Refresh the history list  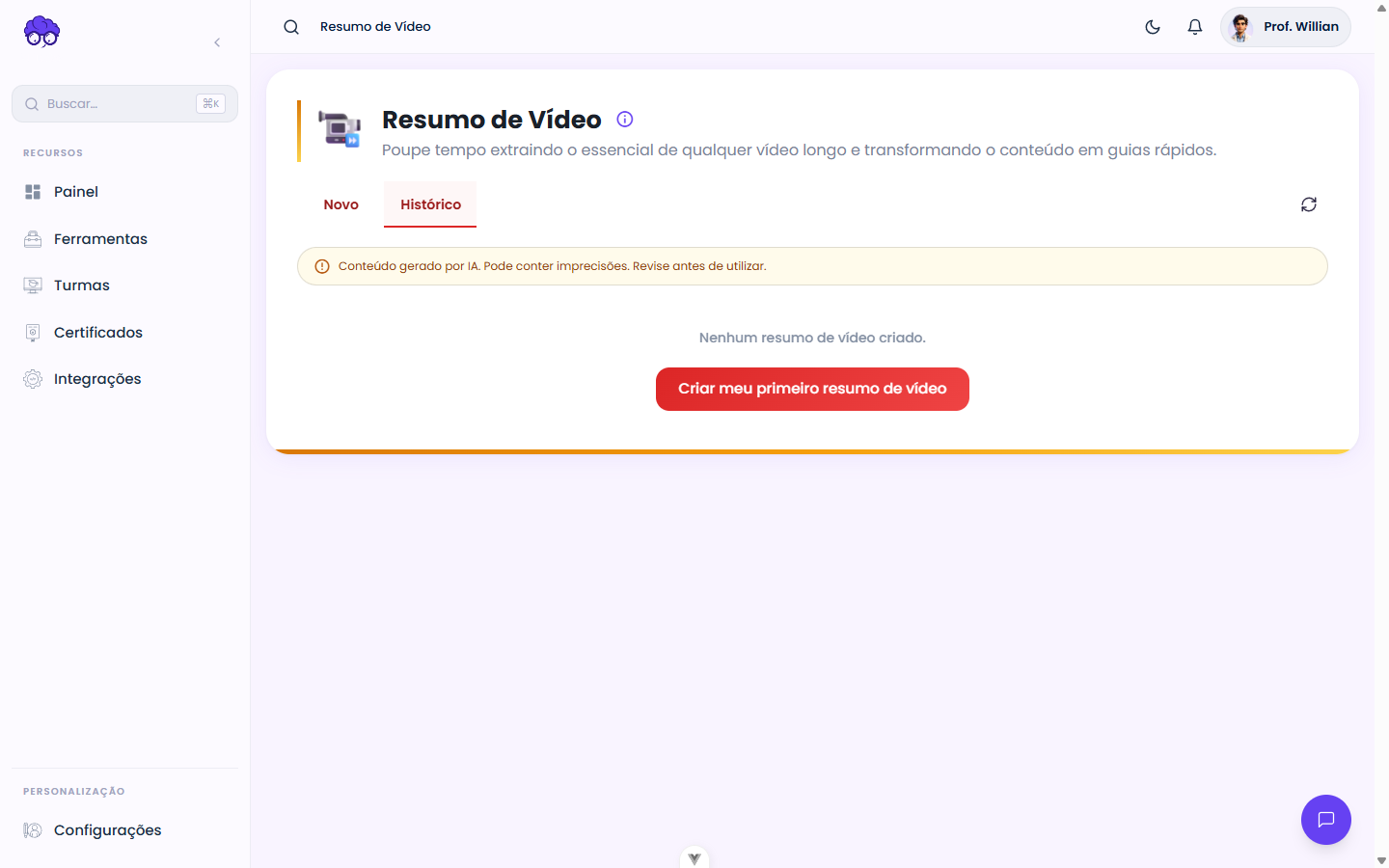coord(1309,204)
